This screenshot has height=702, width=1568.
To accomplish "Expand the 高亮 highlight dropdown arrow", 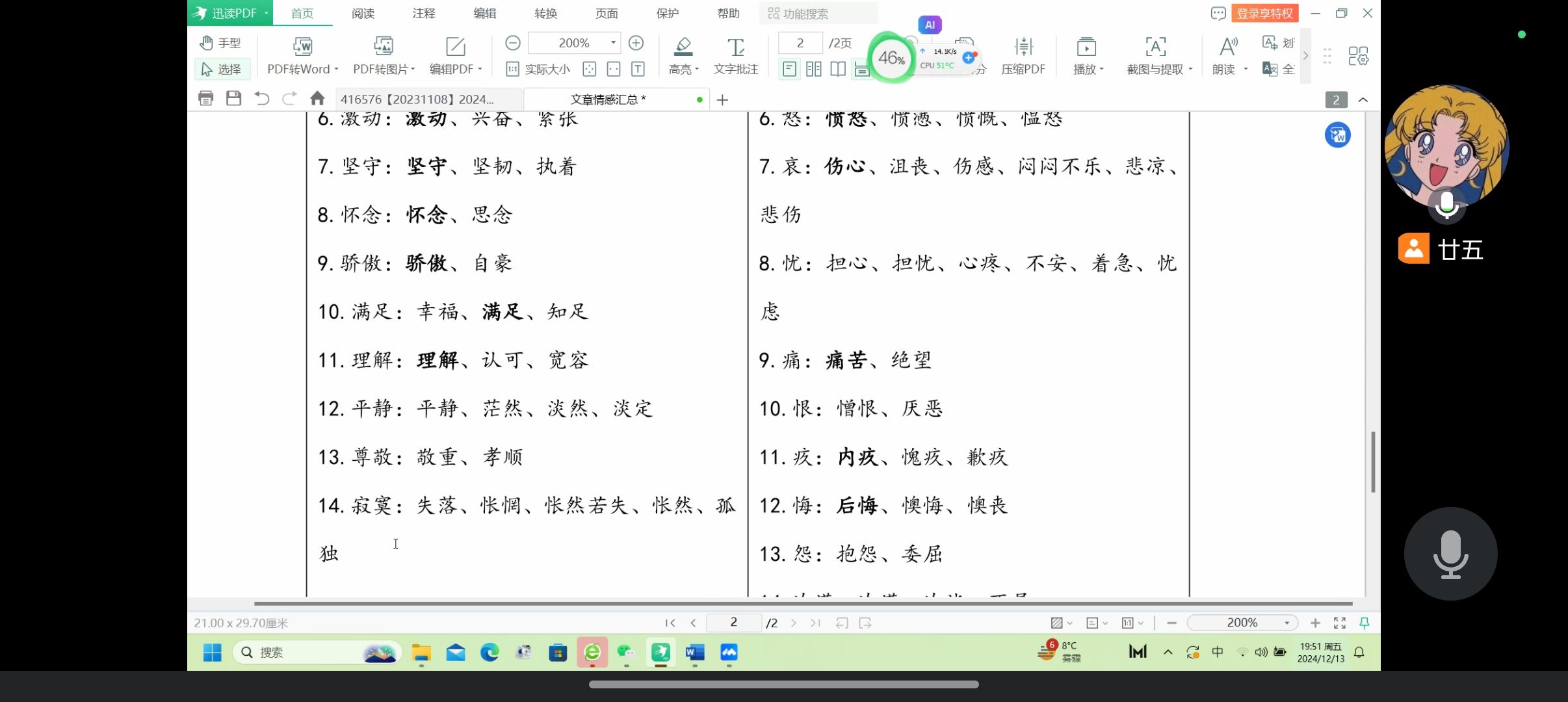I will (x=697, y=70).
